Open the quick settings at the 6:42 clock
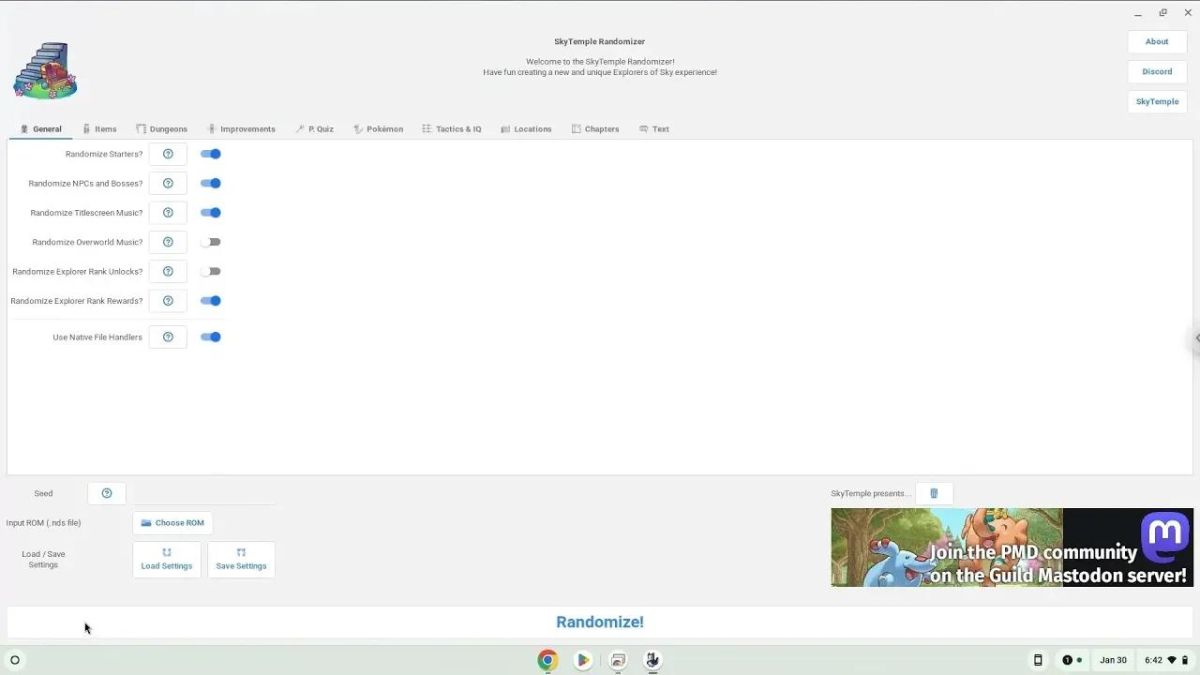Viewport: 1200px width, 675px height. pyautogui.click(x=1165, y=660)
